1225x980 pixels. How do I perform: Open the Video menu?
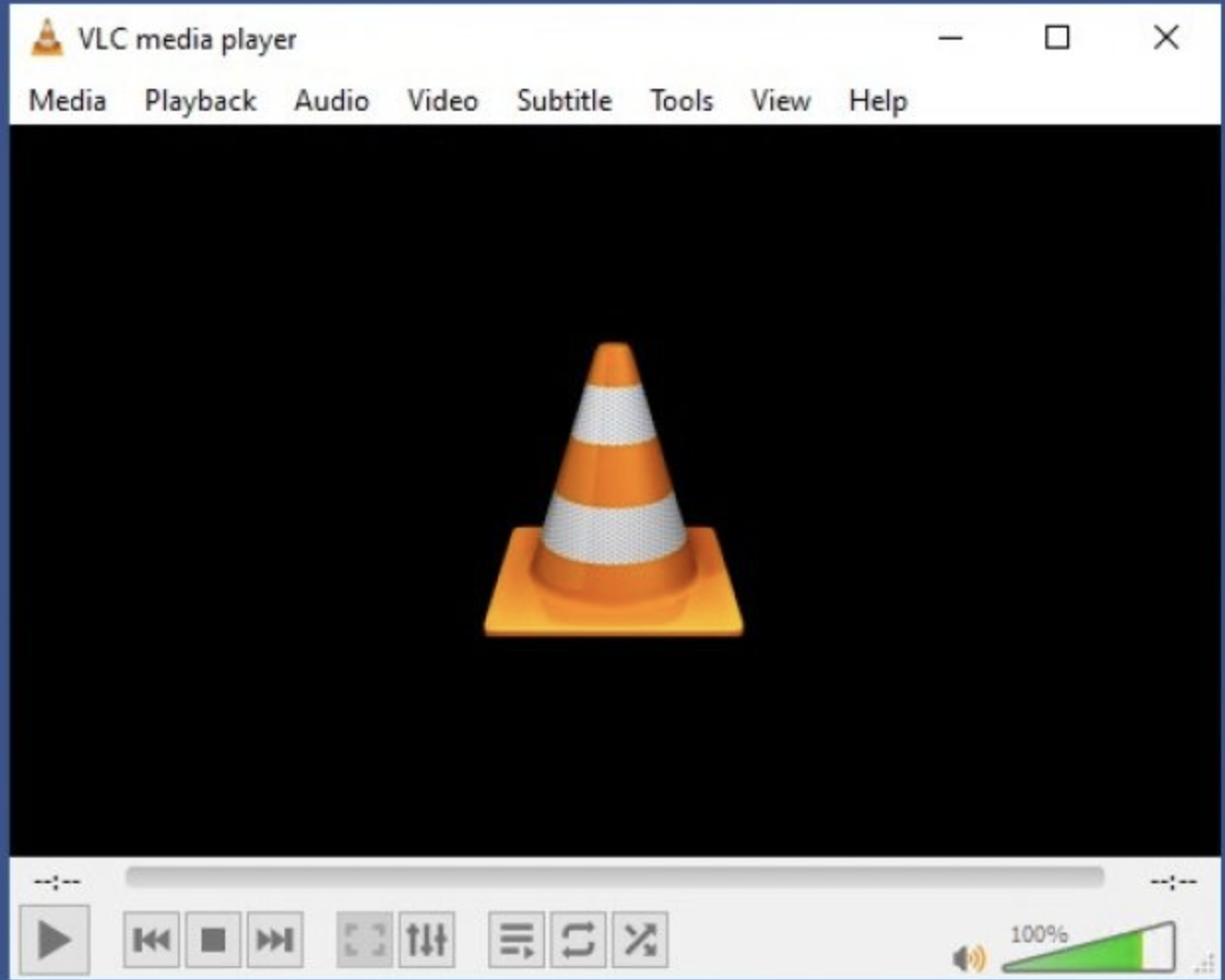tap(443, 101)
